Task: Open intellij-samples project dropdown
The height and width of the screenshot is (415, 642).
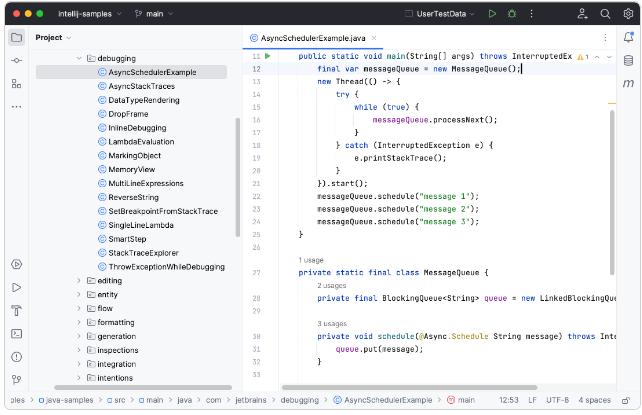Action: click(x=90, y=14)
